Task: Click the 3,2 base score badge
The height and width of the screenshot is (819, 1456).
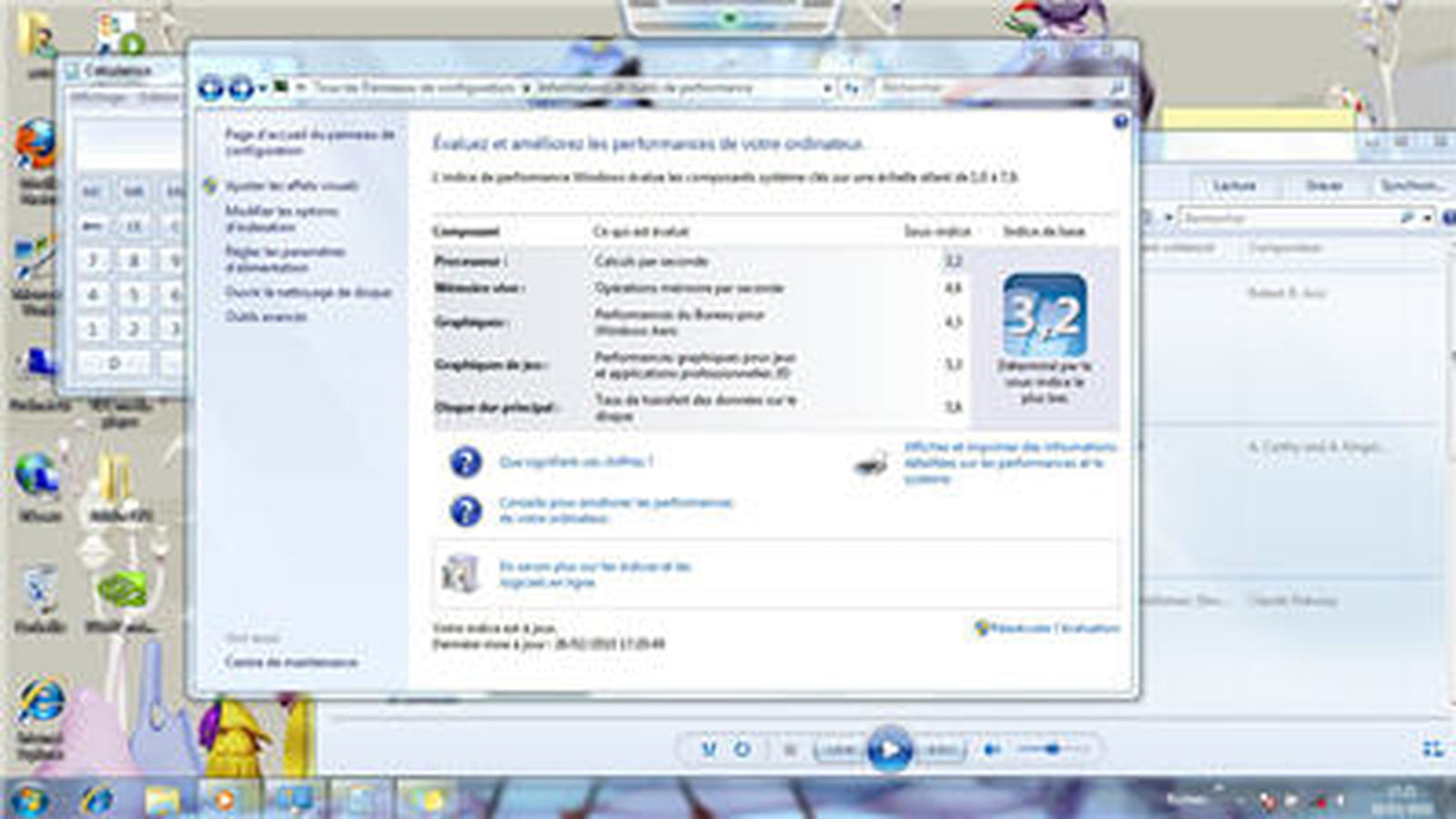Action: [1045, 315]
